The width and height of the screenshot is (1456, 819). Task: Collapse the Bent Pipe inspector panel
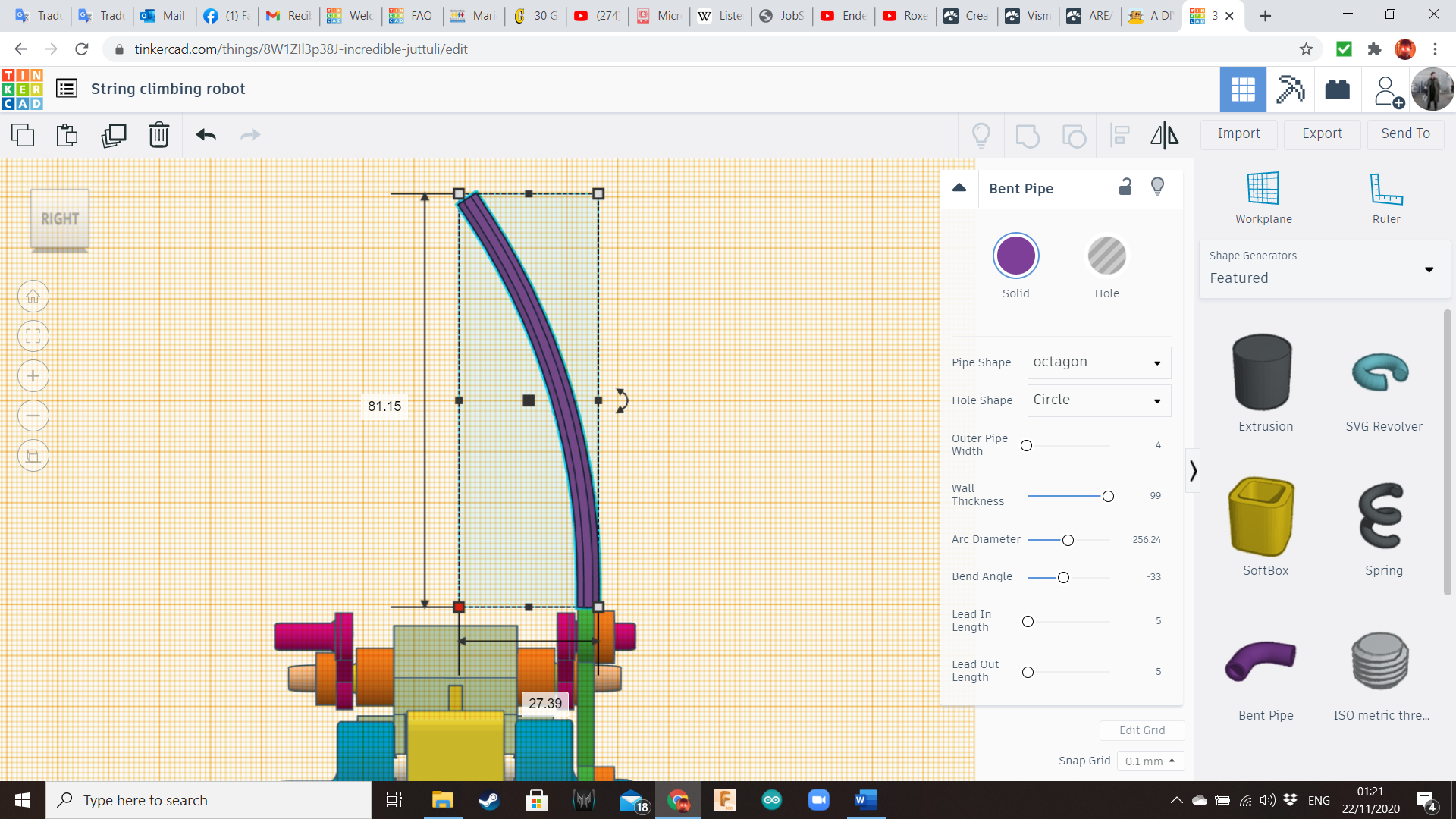[x=959, y=188]
